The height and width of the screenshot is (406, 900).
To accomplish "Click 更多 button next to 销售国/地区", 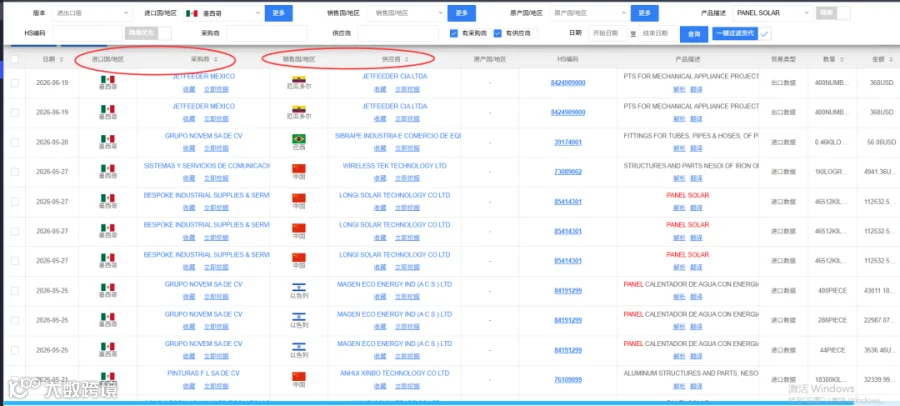I will 462,13.
